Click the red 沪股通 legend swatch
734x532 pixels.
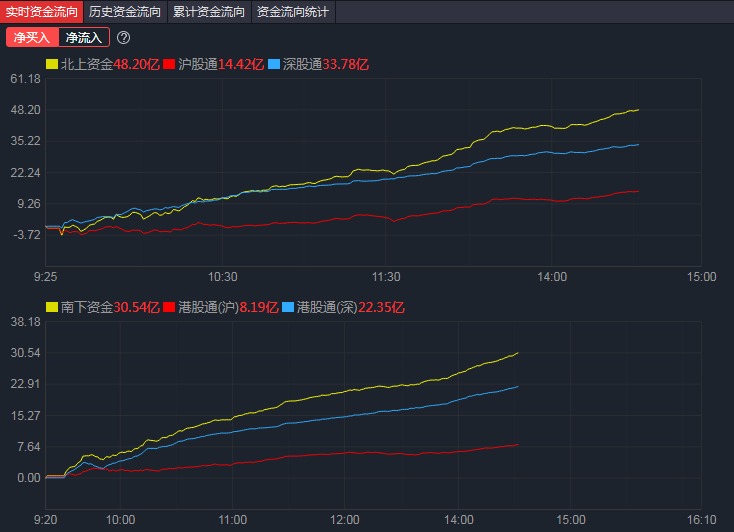tap(169, 64)
